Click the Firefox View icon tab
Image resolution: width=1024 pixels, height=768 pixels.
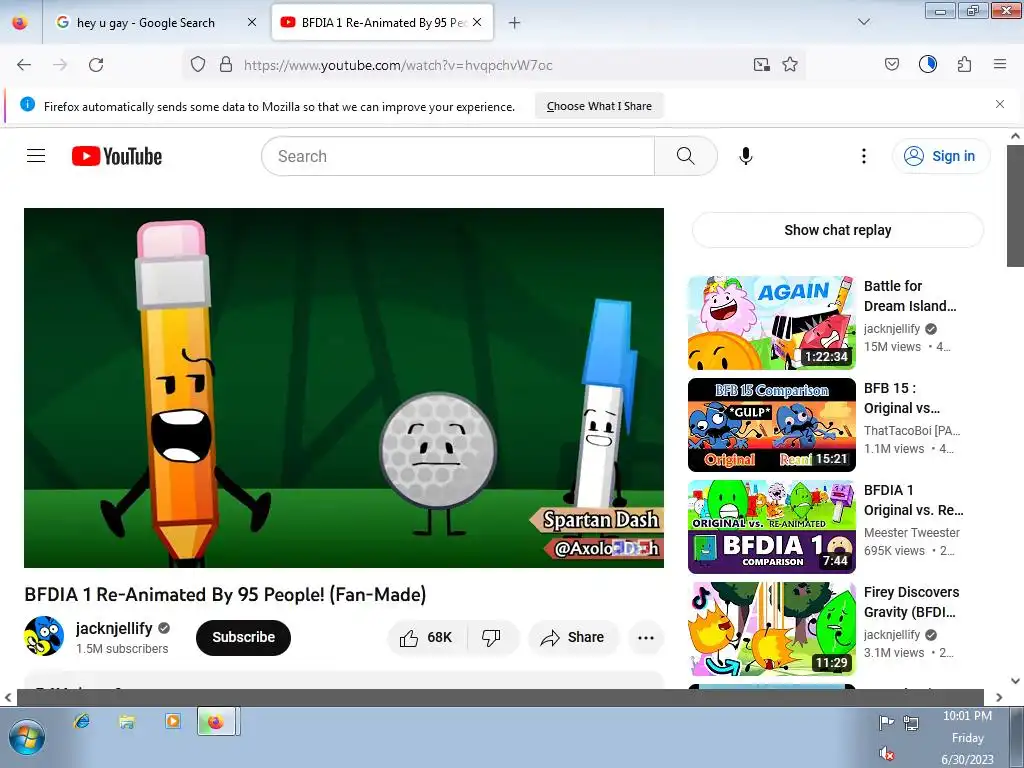click(20, 22)
